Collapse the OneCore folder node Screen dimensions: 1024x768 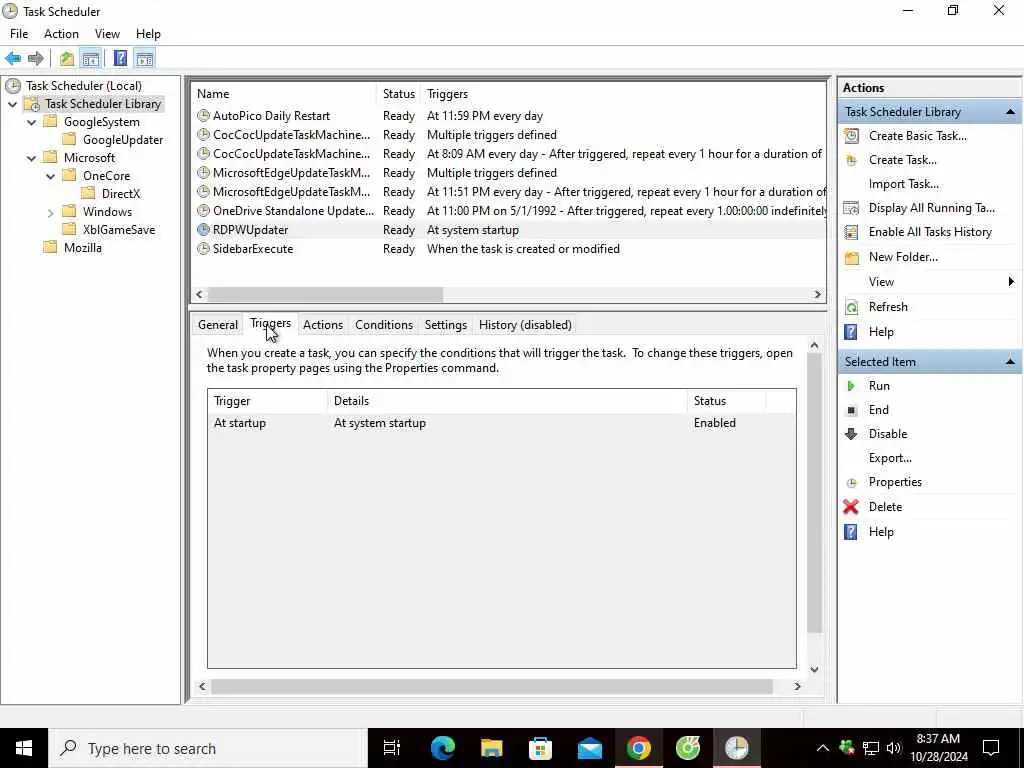click(50, 176)
